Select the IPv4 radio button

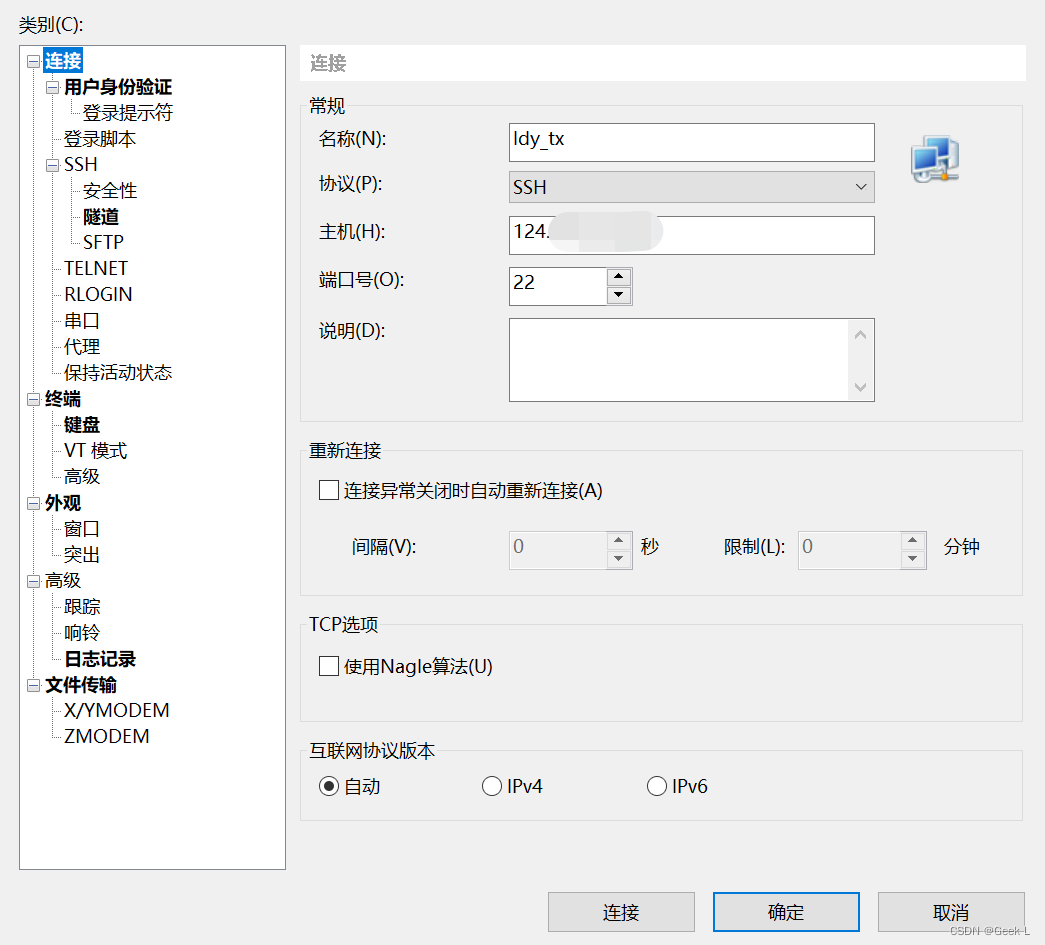coord(492,786)
